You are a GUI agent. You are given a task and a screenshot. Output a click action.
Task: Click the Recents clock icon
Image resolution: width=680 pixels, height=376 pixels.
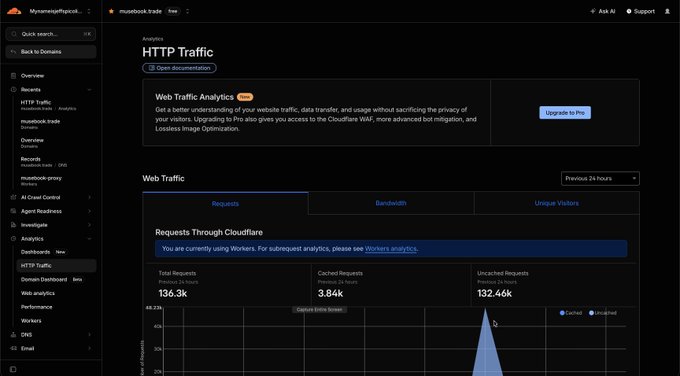(x=13, y=89)
